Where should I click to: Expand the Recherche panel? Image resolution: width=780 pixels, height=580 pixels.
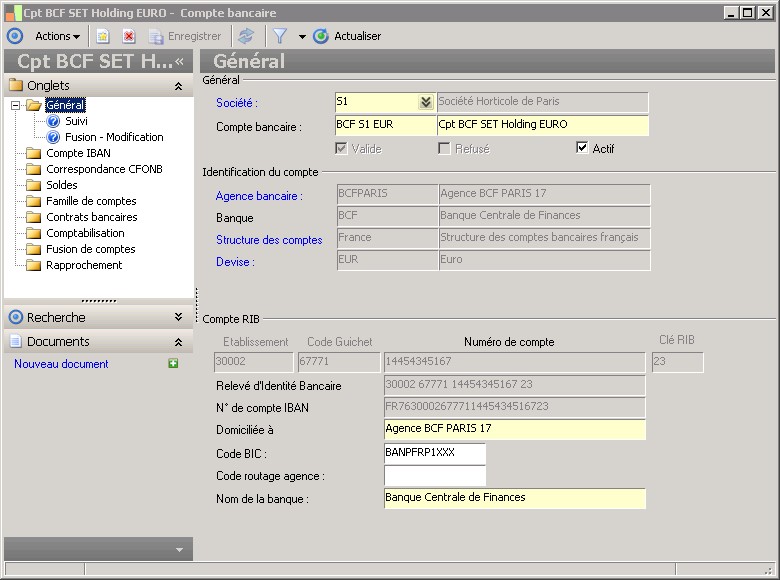[x=178, y=317]
